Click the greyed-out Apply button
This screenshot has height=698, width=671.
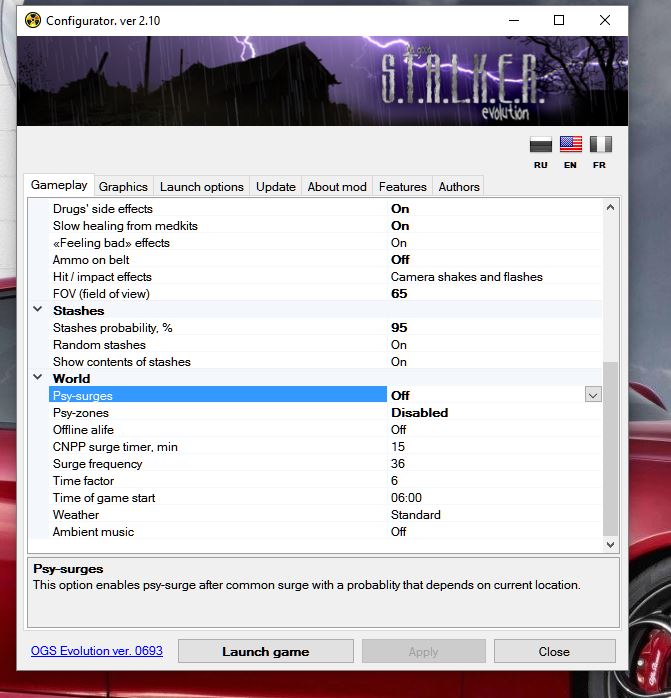423,651
